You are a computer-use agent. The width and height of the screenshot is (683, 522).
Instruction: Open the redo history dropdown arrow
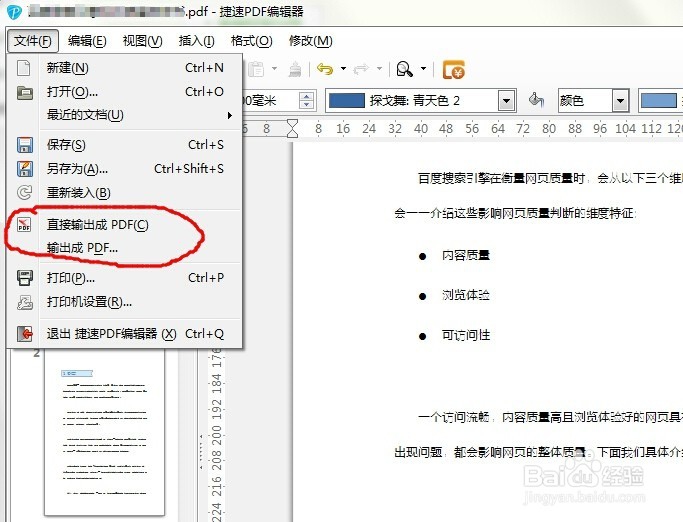tap(379, 69)
